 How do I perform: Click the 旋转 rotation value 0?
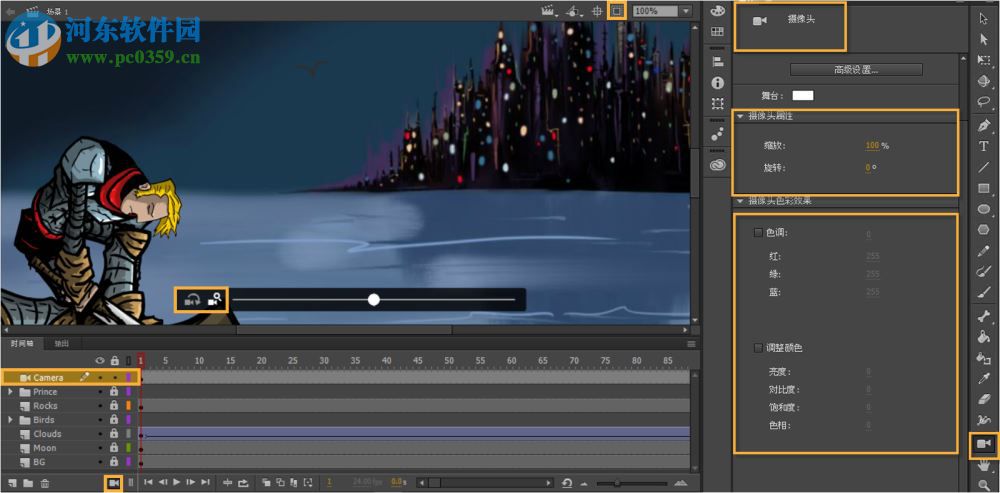[867, 168]
